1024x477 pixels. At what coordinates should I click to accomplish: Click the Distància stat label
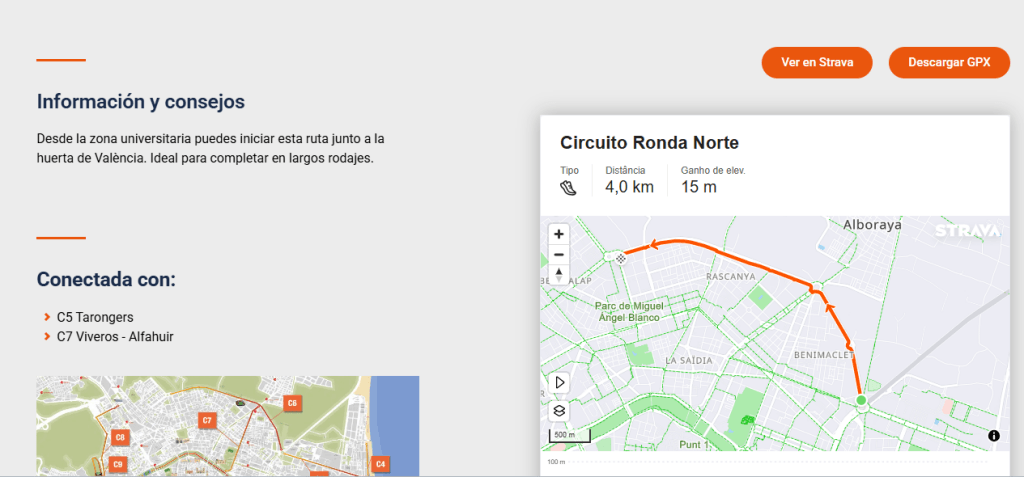pyautogui.click(x=625, y=171)
